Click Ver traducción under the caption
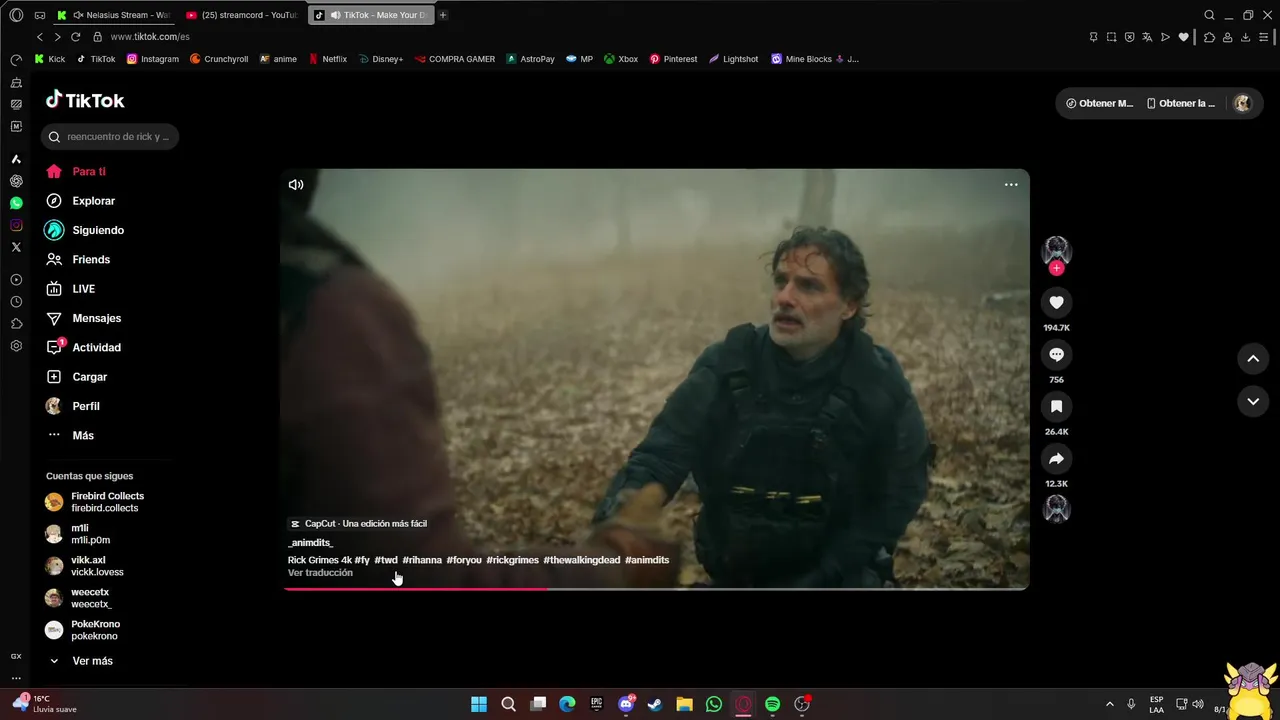Image resolution: width=1280 pixels, height=720 pixels. pos(320,573)
